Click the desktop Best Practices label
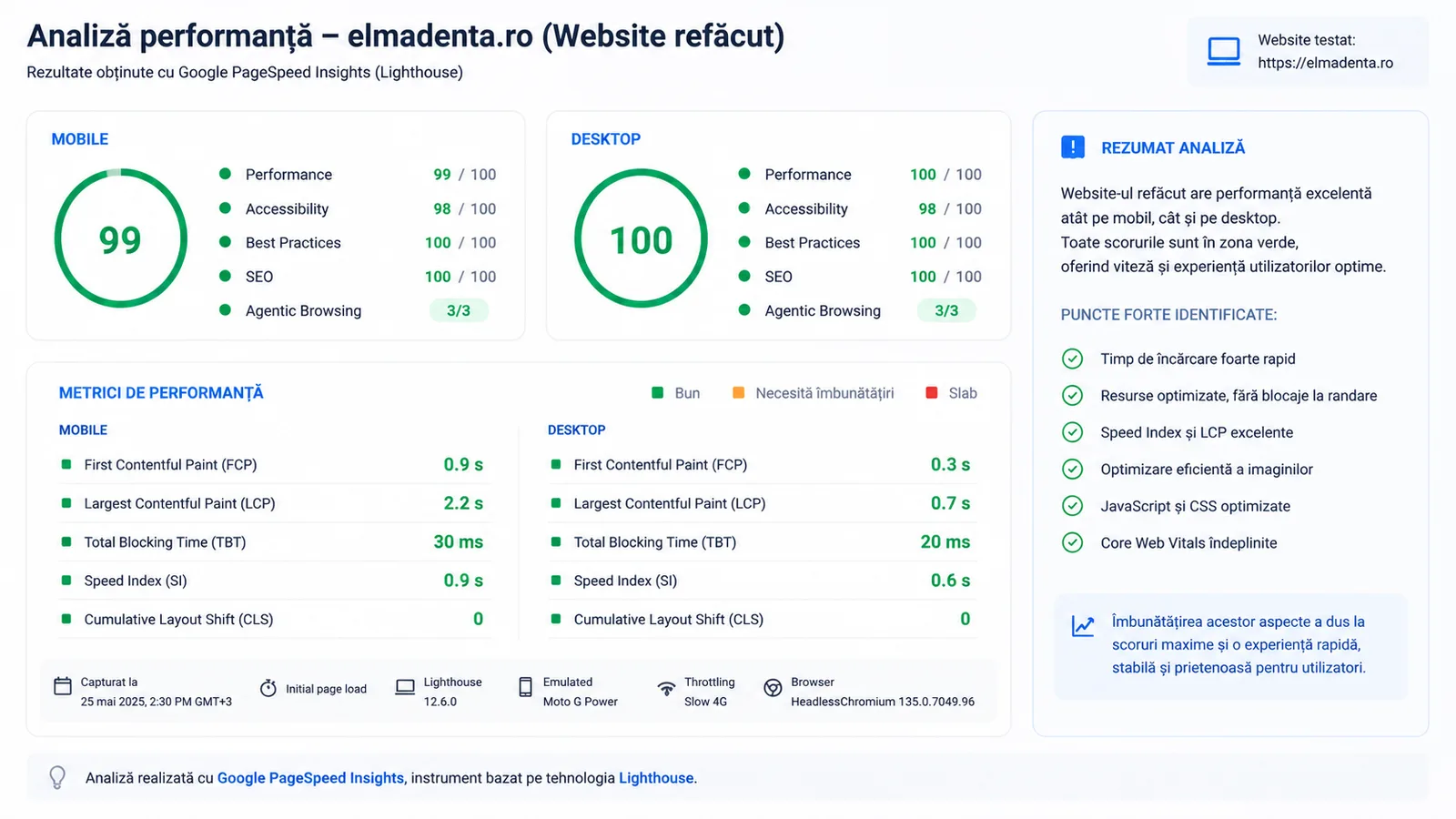 [x=813, y=243]
